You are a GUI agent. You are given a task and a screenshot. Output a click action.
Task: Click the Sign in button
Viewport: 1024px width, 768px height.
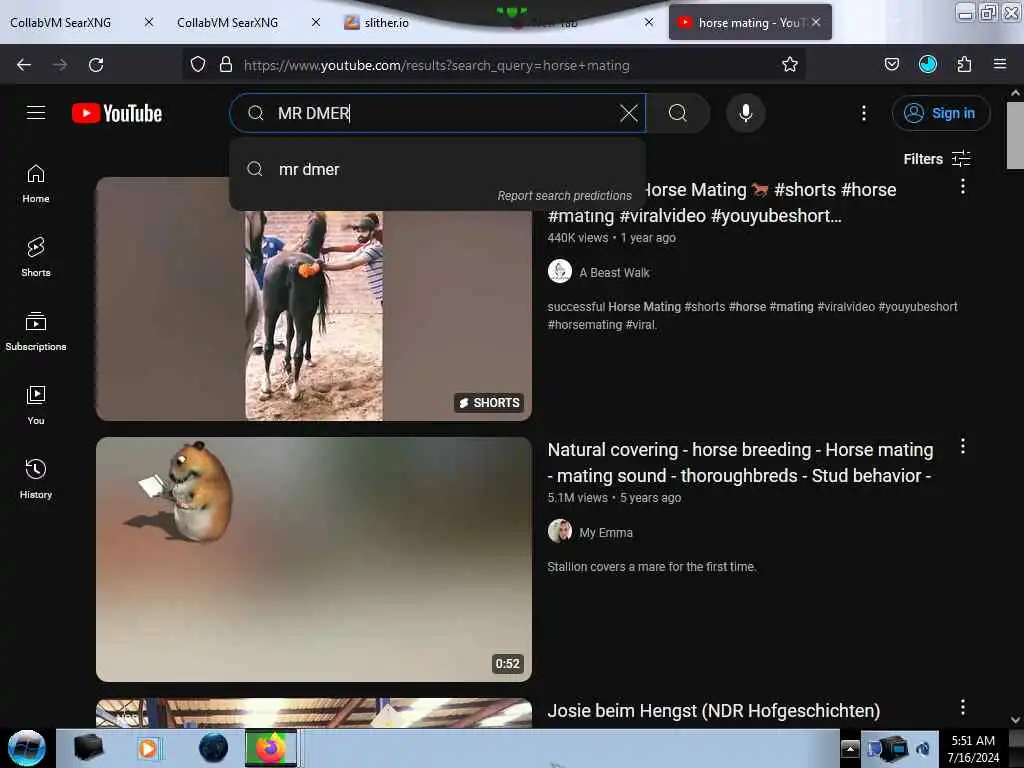coord(940,113)
